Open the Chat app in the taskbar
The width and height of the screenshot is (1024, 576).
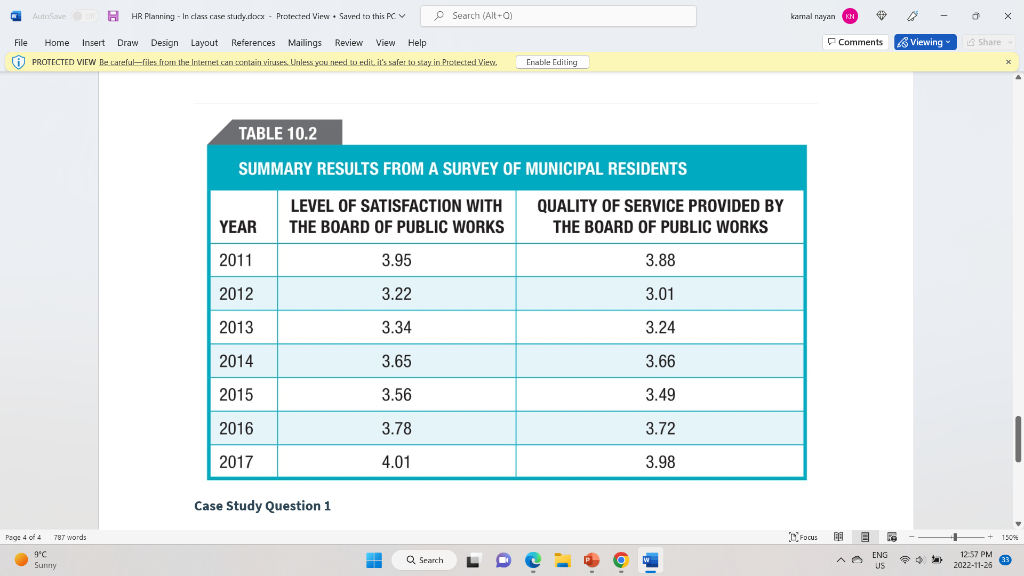pyautogui.click(x=503, y=560)
